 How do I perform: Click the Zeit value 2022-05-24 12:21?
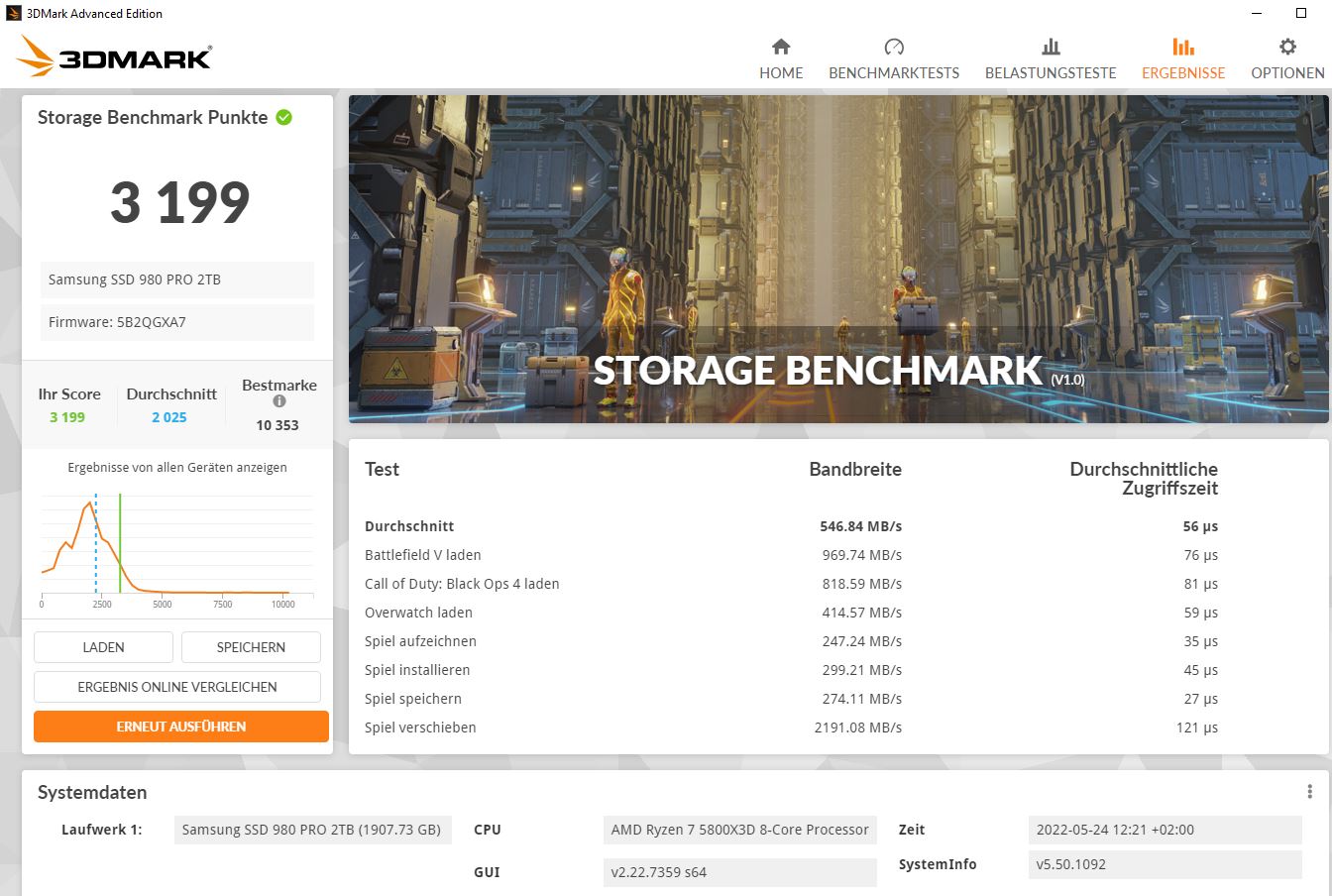(x=1165, y=830)
